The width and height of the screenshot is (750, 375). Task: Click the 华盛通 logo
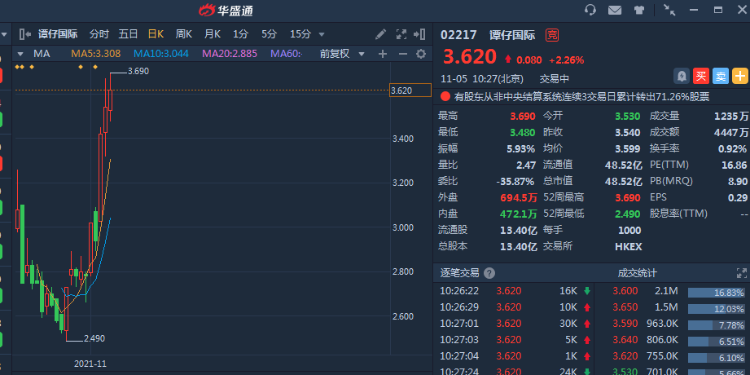click(x=226, y=10)
